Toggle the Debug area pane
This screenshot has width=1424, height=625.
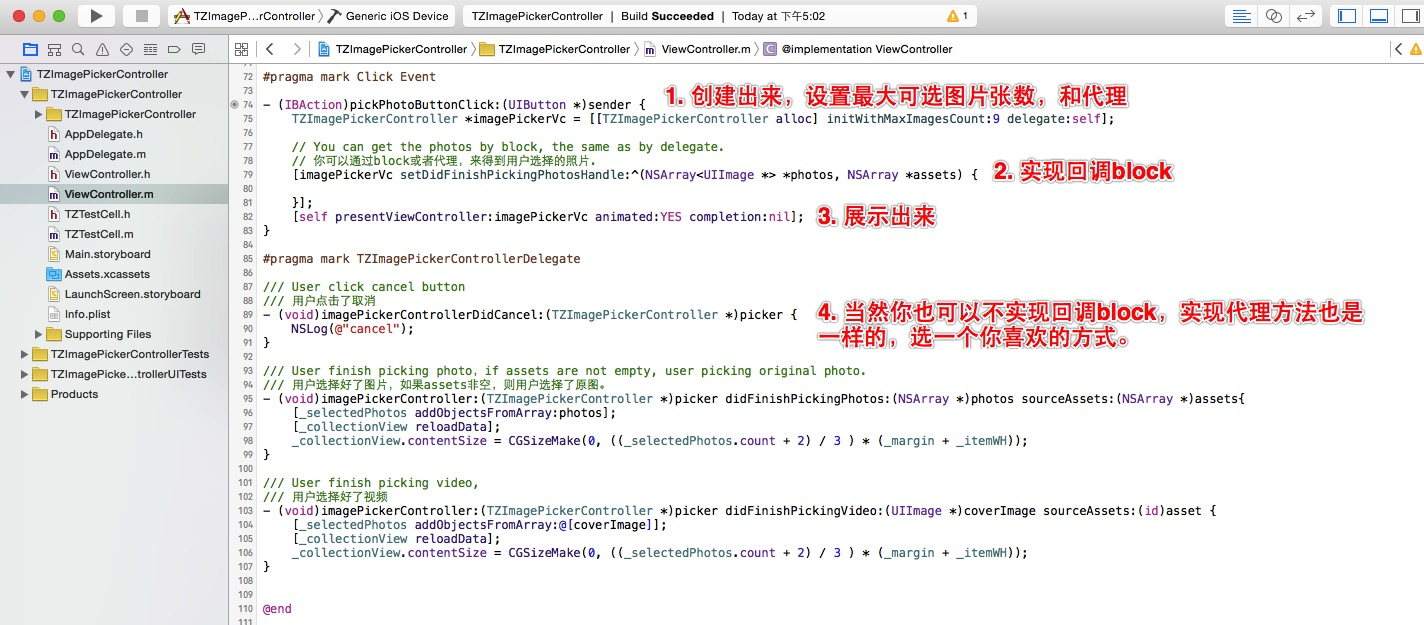click(x=1379, y=16)
